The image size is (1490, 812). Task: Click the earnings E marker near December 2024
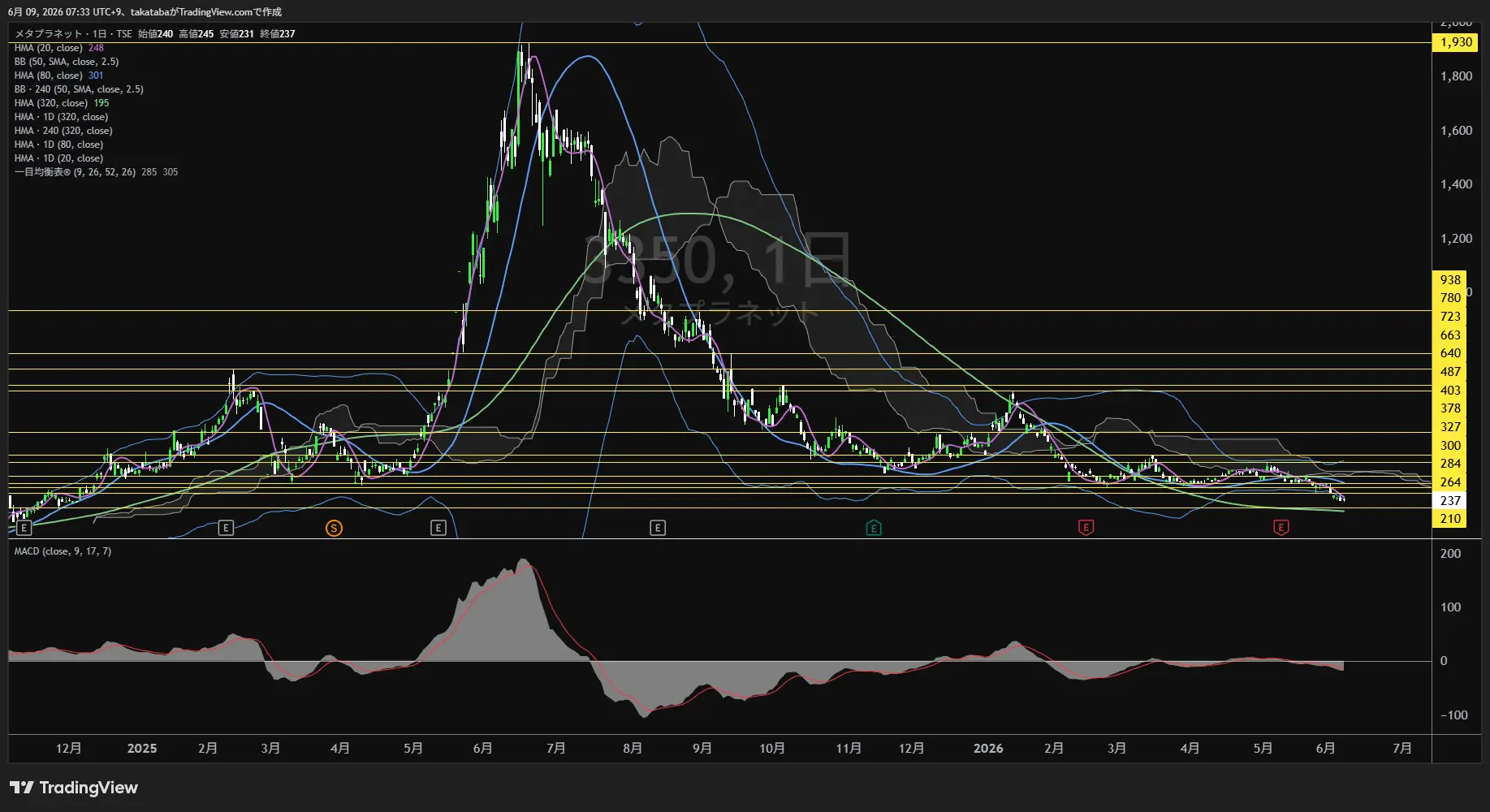[x=24, y=529]
